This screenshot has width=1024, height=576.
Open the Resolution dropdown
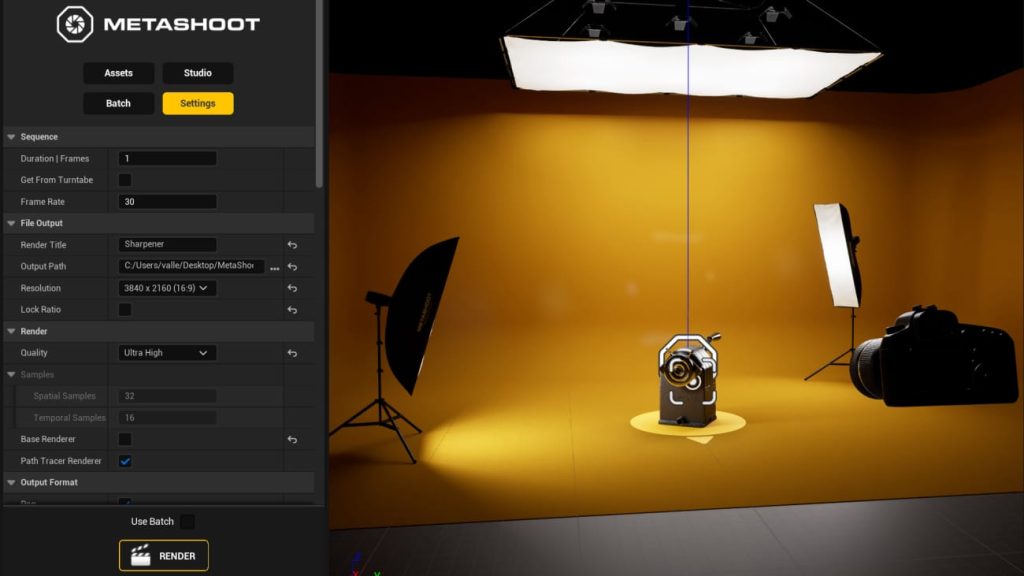pyautogui.click(x=167, y=288)
